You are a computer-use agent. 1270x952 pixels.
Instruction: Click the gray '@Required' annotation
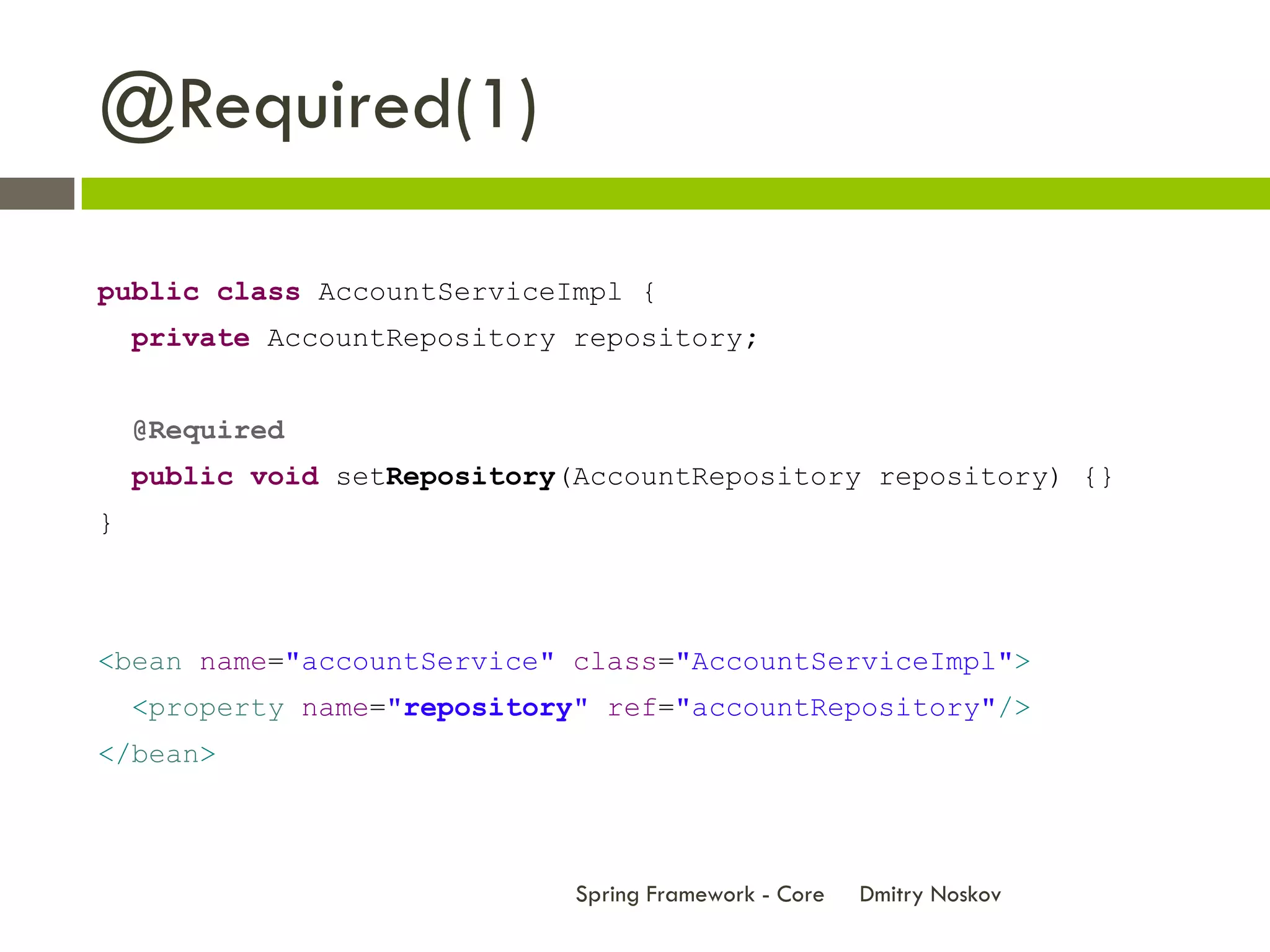[x=209, y=431]
